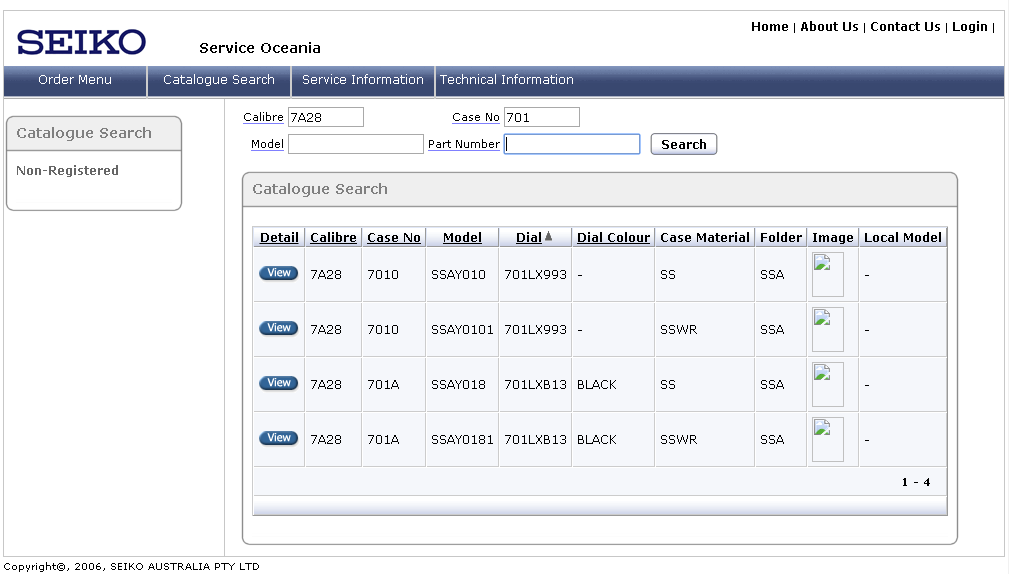
Task: Open the Catalogue Search menu item
Action: [x=219, y=80]
